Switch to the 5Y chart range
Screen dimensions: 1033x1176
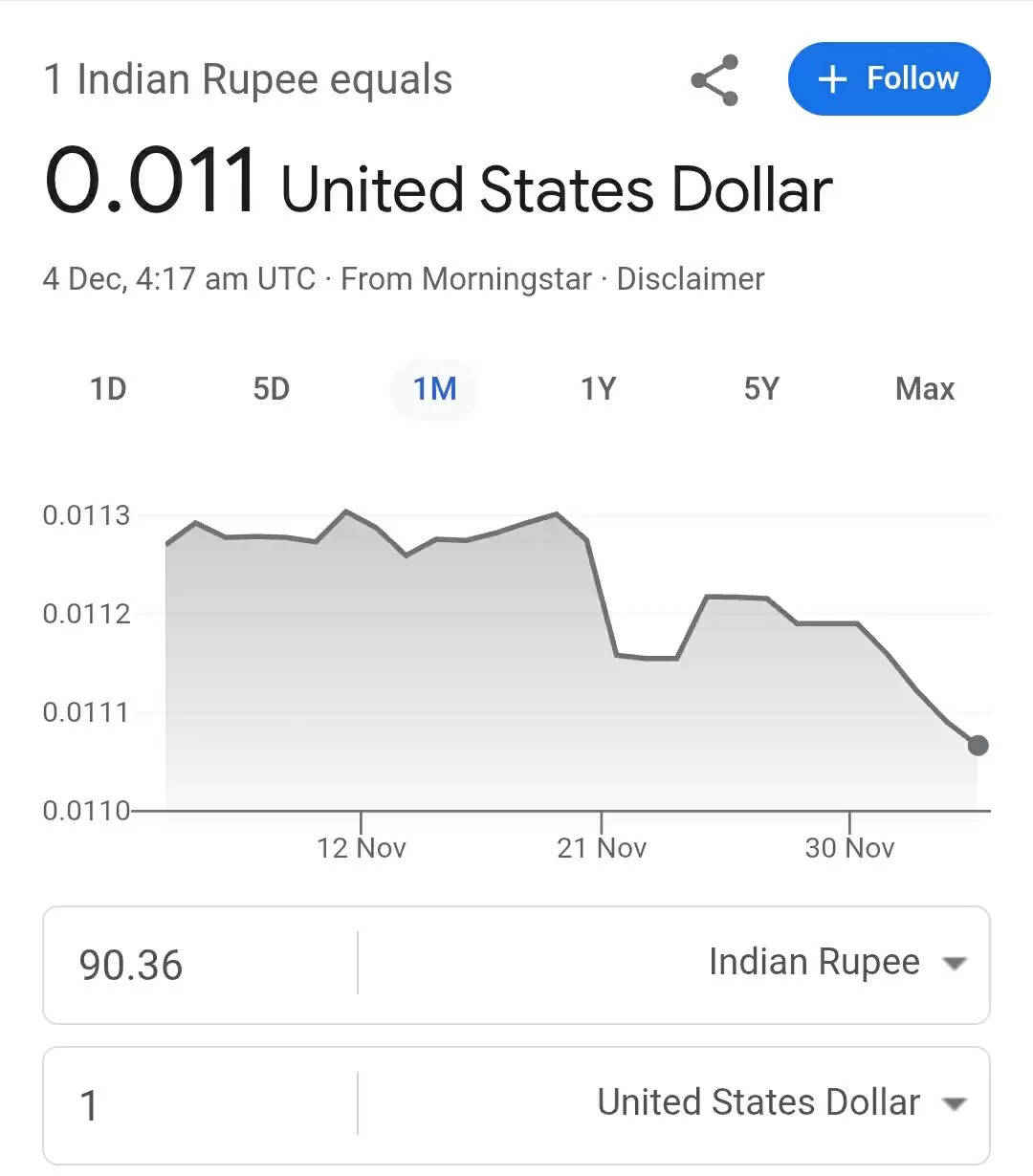[761, 389]
